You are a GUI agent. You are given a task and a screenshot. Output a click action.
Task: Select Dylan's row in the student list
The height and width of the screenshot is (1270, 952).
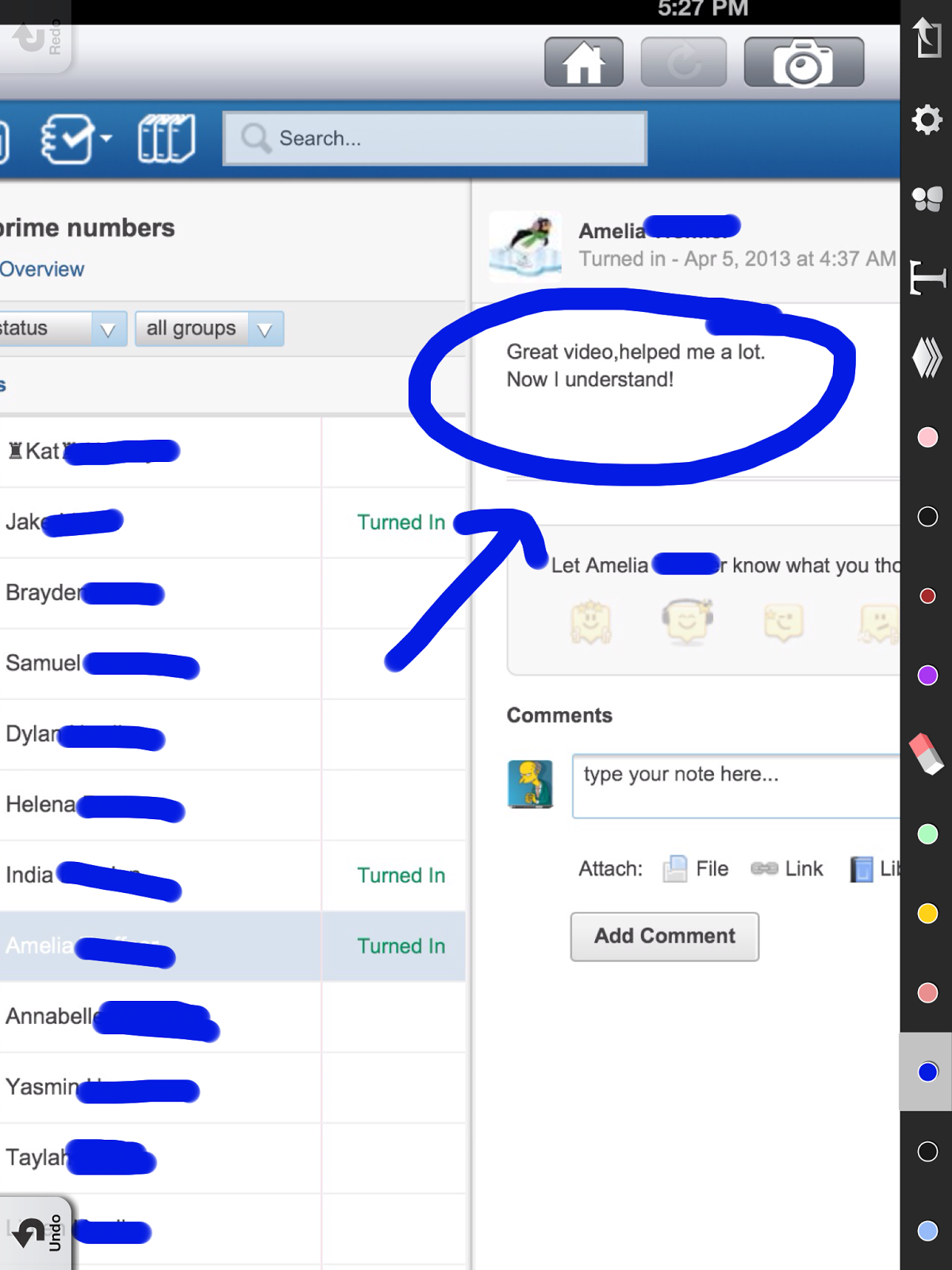click(x=232, y=734)
